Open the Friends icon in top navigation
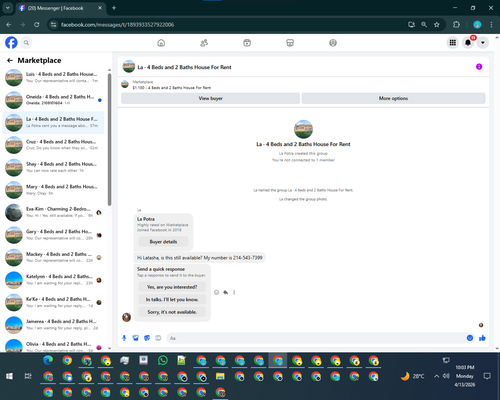Image resolution: width=500 pixels, height=400 pixels. [204, 43]
